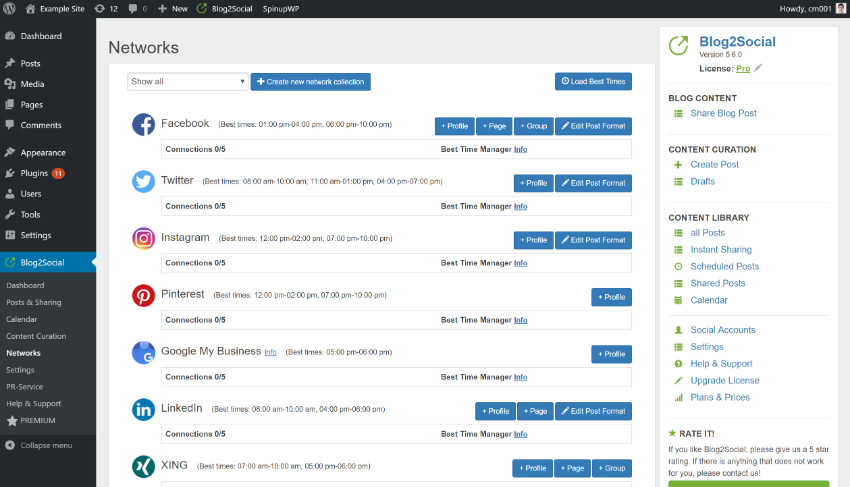The image size is (850, 487).
Task: Open Plans & Prices link
Action: 720,397
